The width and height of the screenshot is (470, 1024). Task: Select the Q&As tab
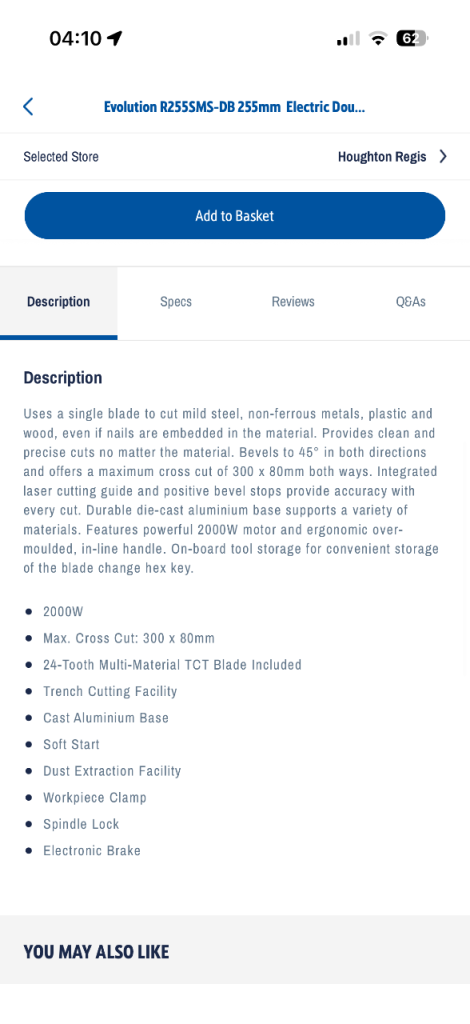[x=411, y=302]
